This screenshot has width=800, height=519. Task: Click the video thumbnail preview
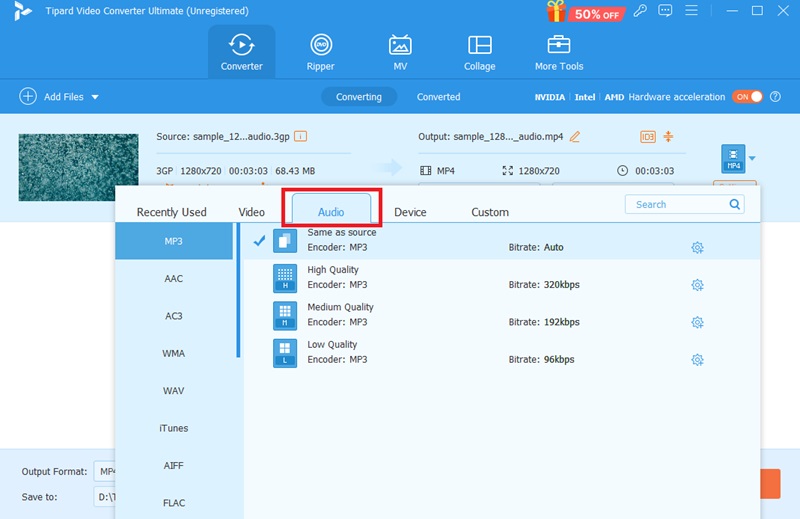78,167
